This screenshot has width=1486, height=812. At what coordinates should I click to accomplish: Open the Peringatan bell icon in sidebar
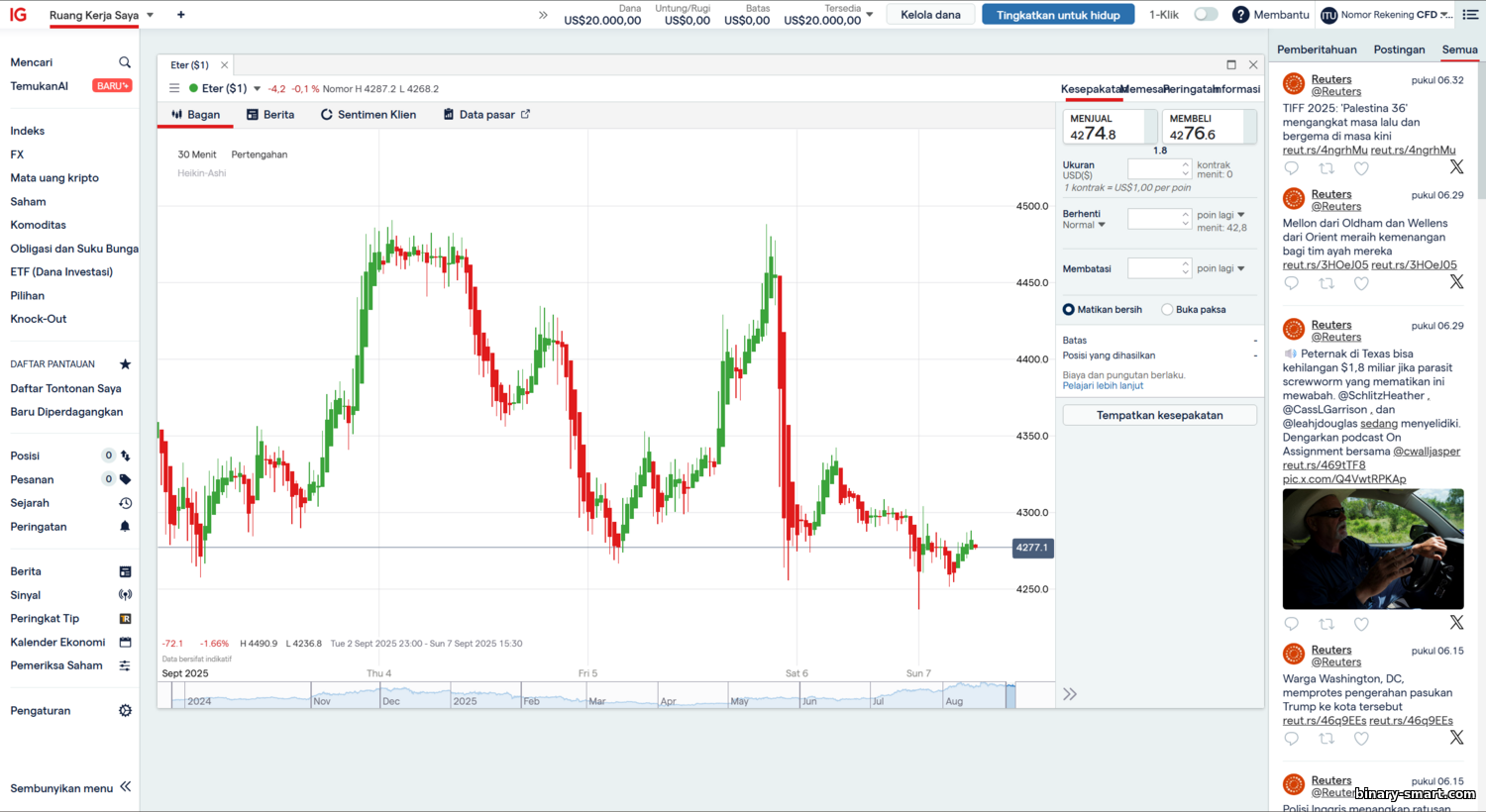[x=125, y=527]
